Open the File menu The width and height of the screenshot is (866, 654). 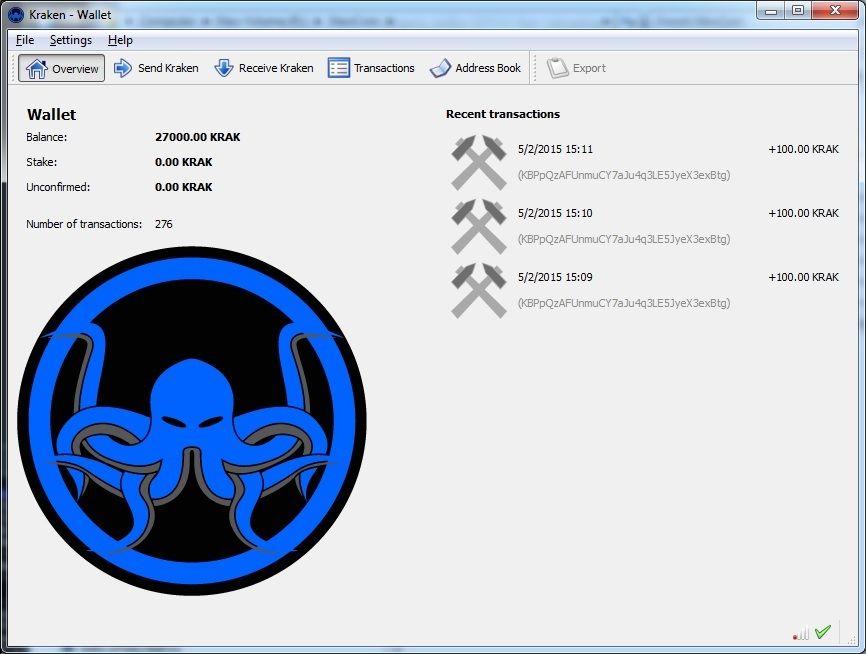click(25, 40)
